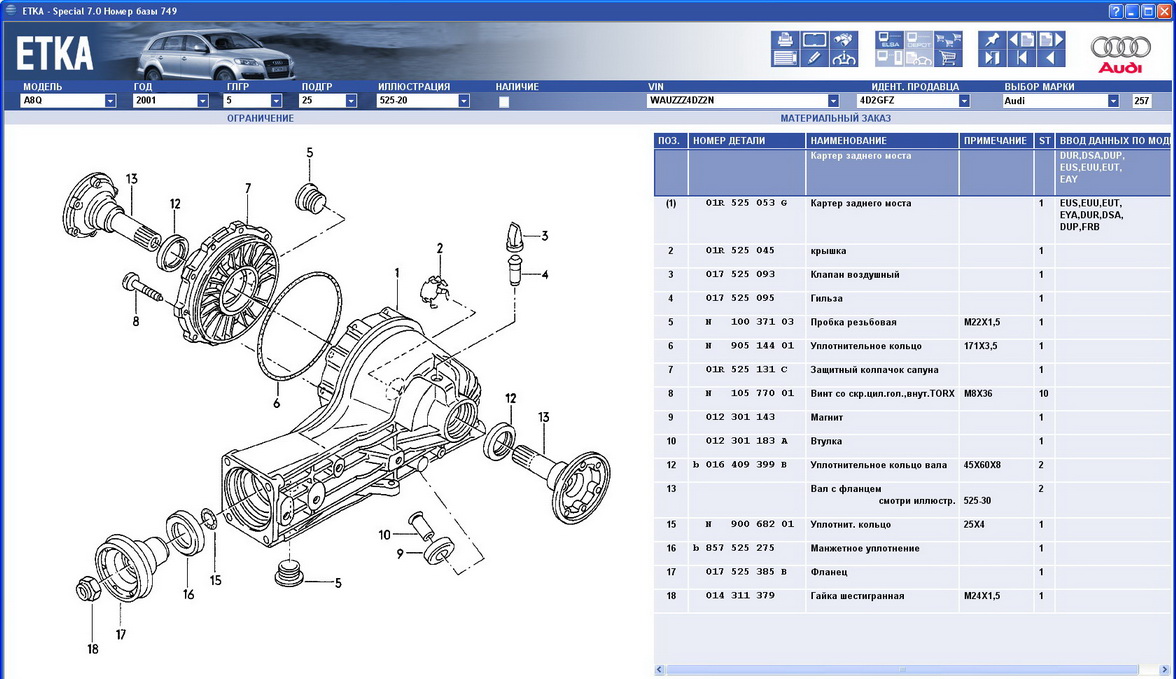Go to previous illustration page icon
The image size is (1176, 679).
(x=1021, y=40)
